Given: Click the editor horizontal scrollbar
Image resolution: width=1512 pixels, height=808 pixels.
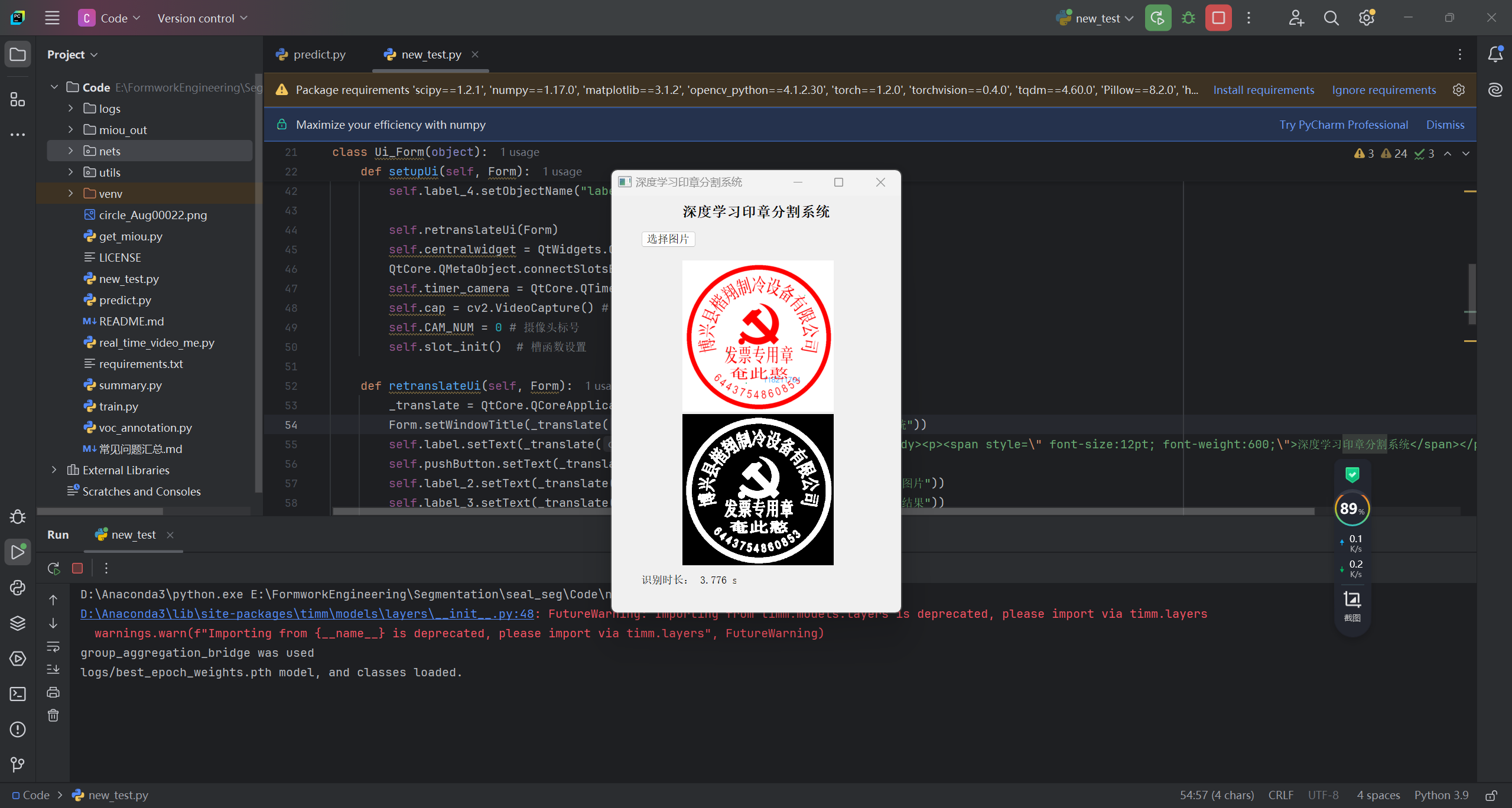Looking at the screenshot, I should [473, 511].
